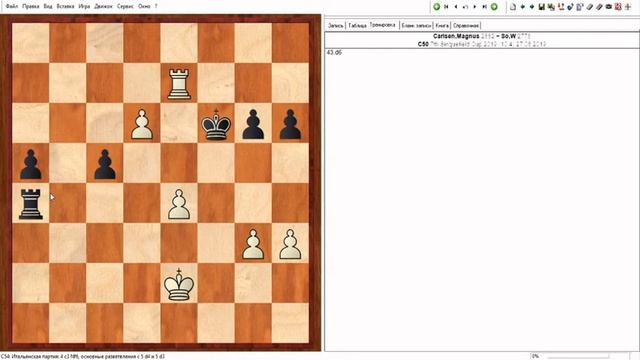Click the red-orange icon after save icons
Screen dimensions: 640x360
point(561,7)
